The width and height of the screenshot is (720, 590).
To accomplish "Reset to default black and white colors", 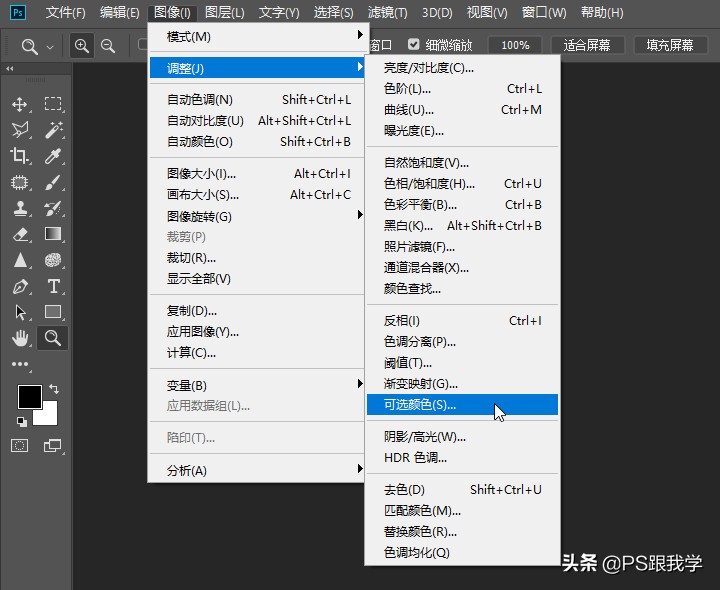I will [x=22, y=421].
